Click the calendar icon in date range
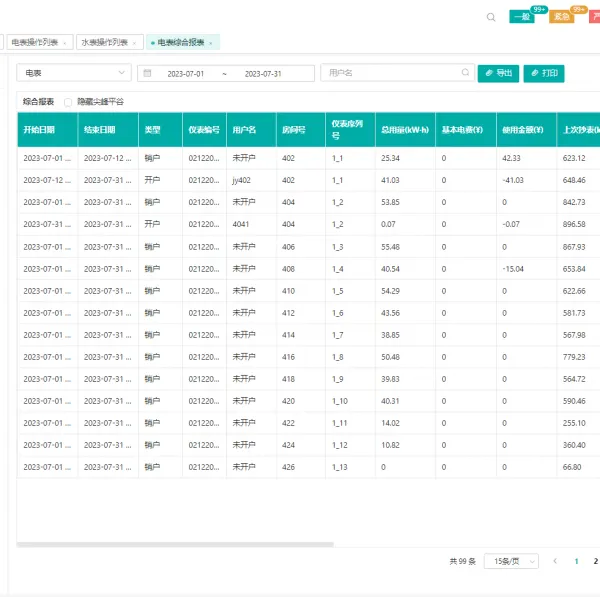 pyautogui.click(x=147, y=73)
